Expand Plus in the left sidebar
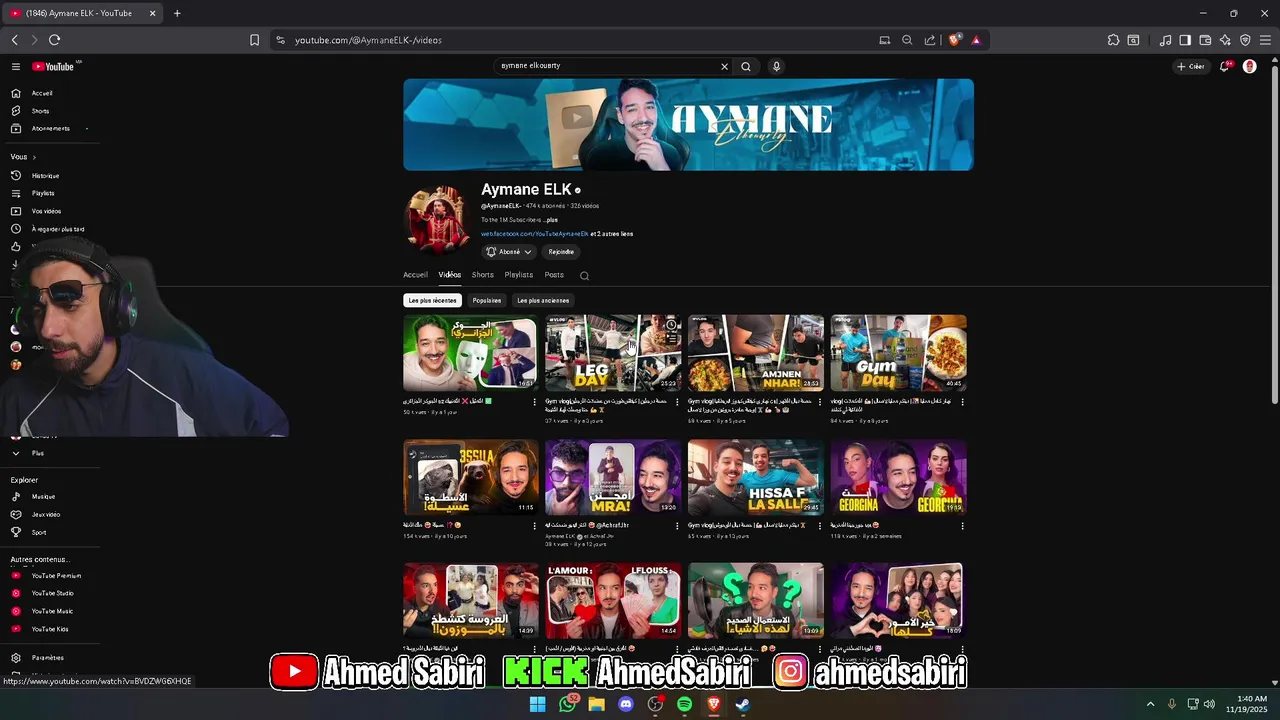1280x720 pixels. [x=37, y=453]
